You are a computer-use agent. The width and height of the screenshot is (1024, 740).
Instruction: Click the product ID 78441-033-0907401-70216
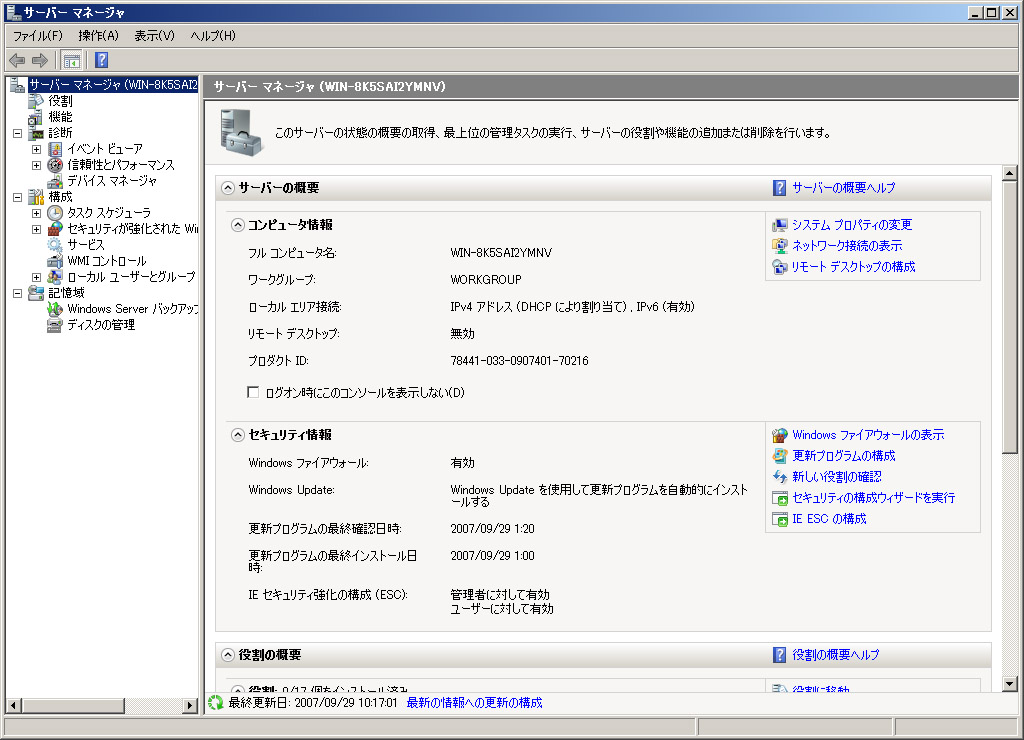519,361
